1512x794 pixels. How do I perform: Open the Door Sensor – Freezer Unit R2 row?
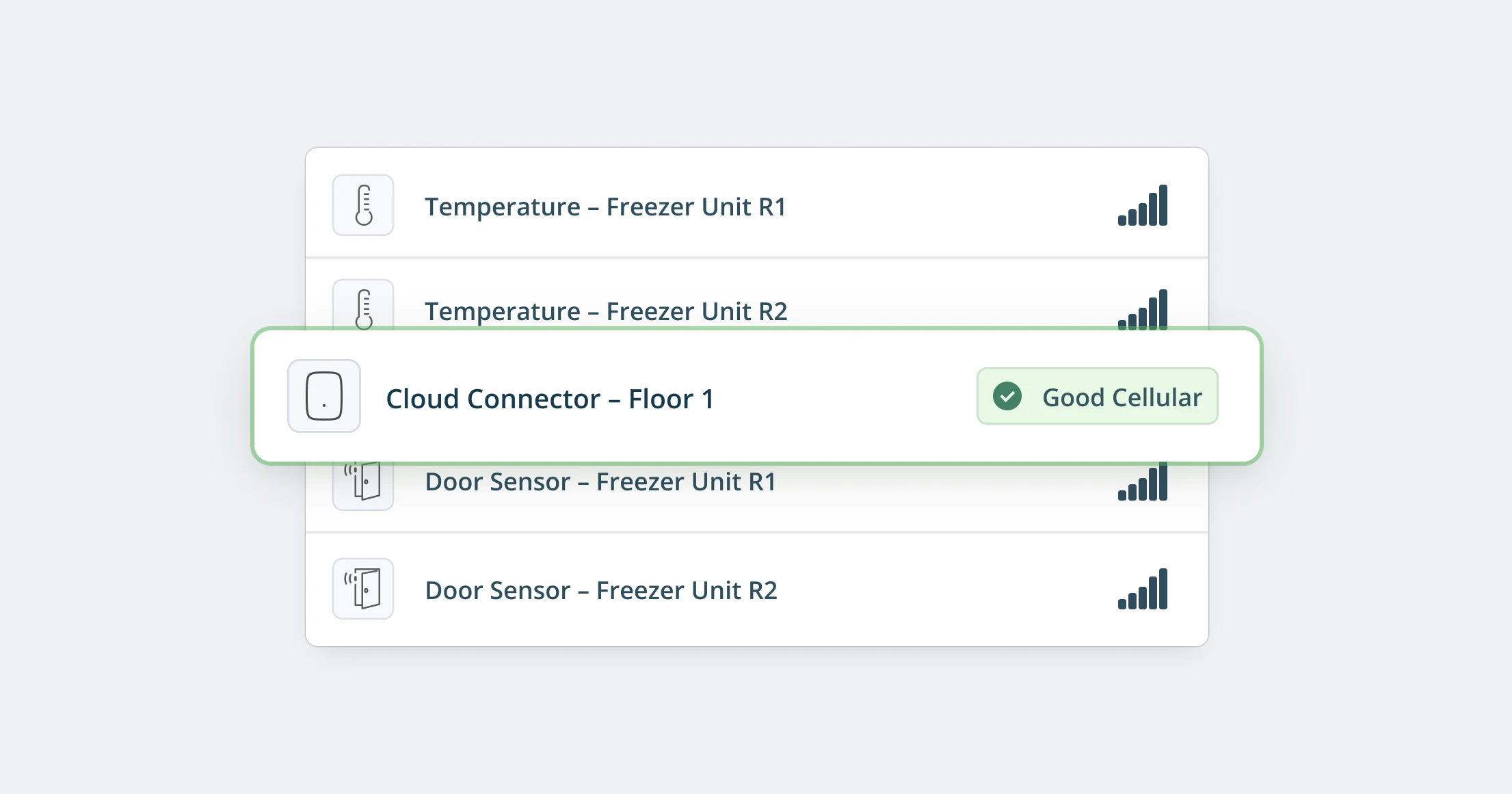(x=752, y=590)
